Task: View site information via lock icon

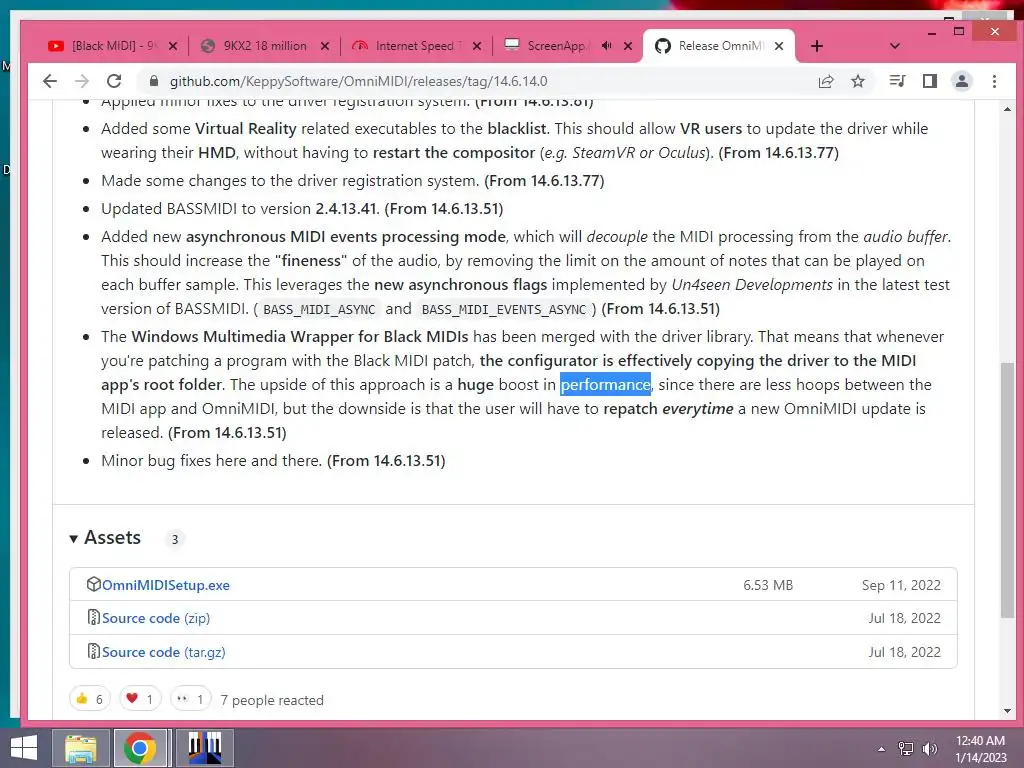Action: click(x=153, y=81)
